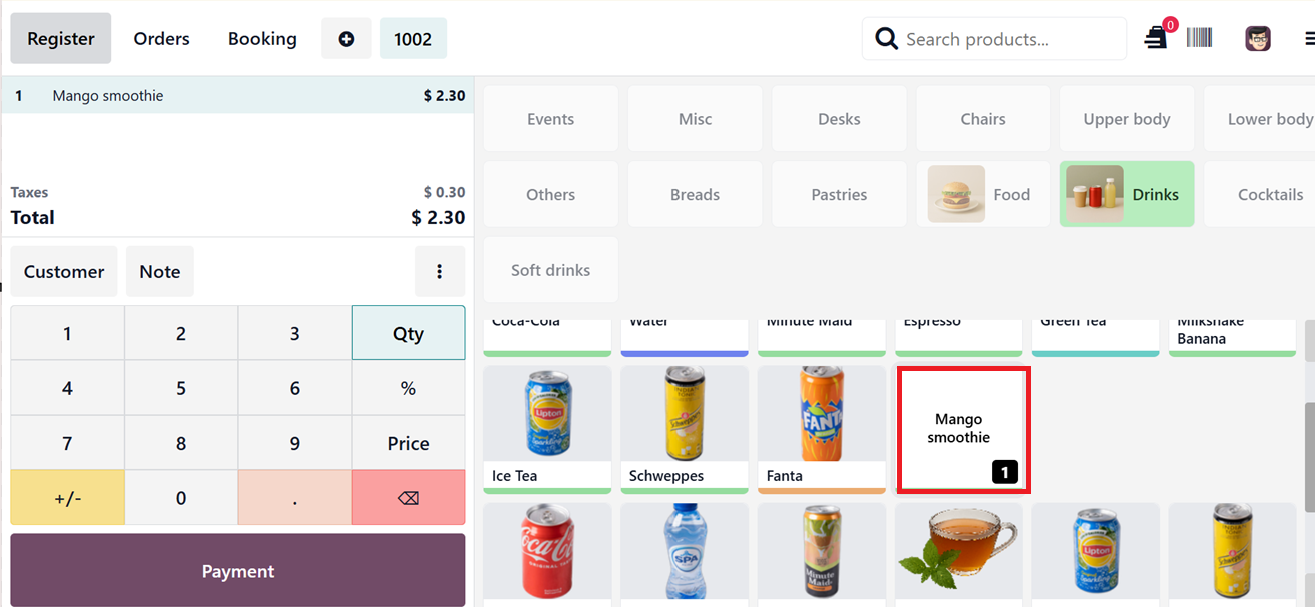Click the barcode scanner icon

click(x=1199, y=38)
